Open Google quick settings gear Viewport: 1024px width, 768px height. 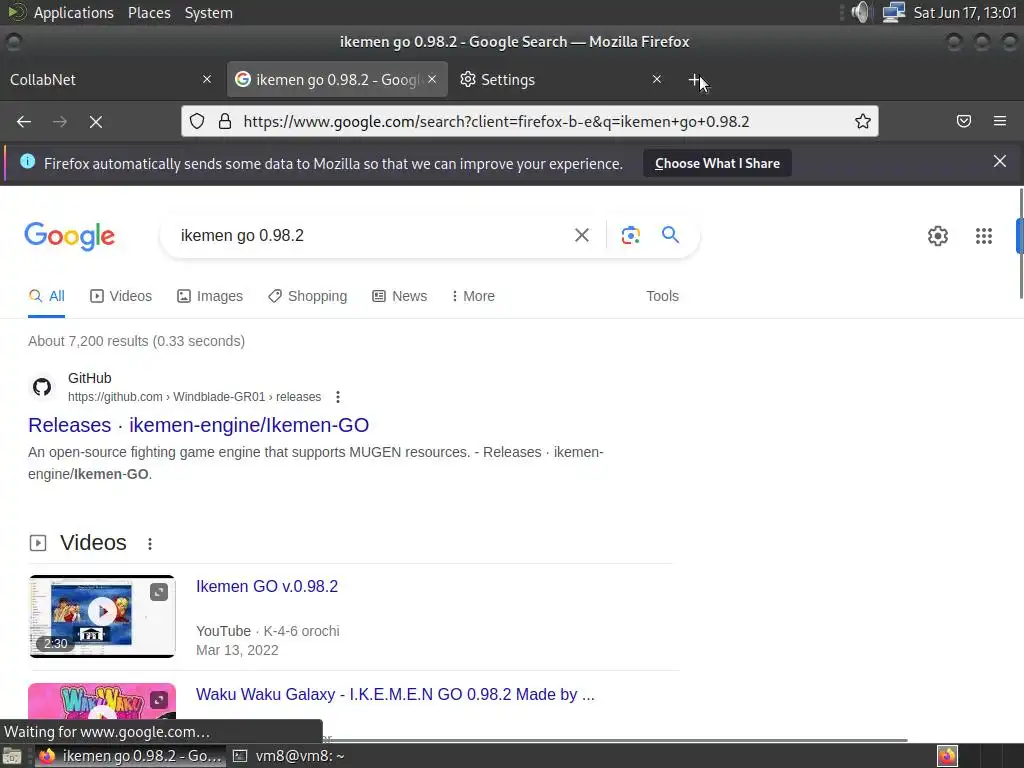coord(938,236)
